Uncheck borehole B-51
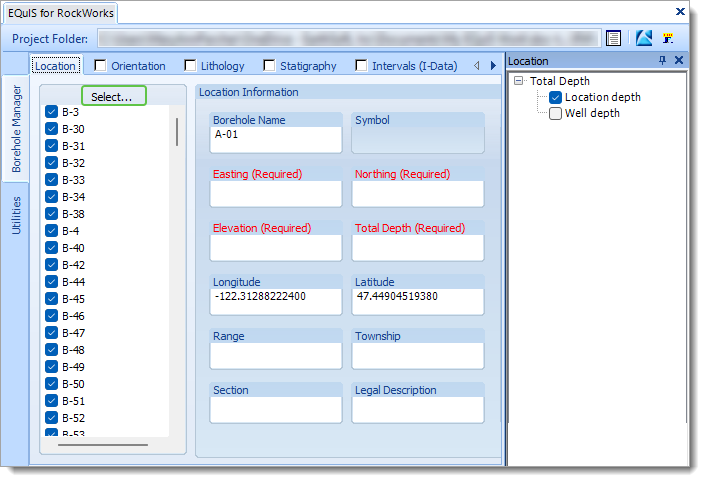The height and width of the screenshot is (482, 705). (x=52, y=401)
